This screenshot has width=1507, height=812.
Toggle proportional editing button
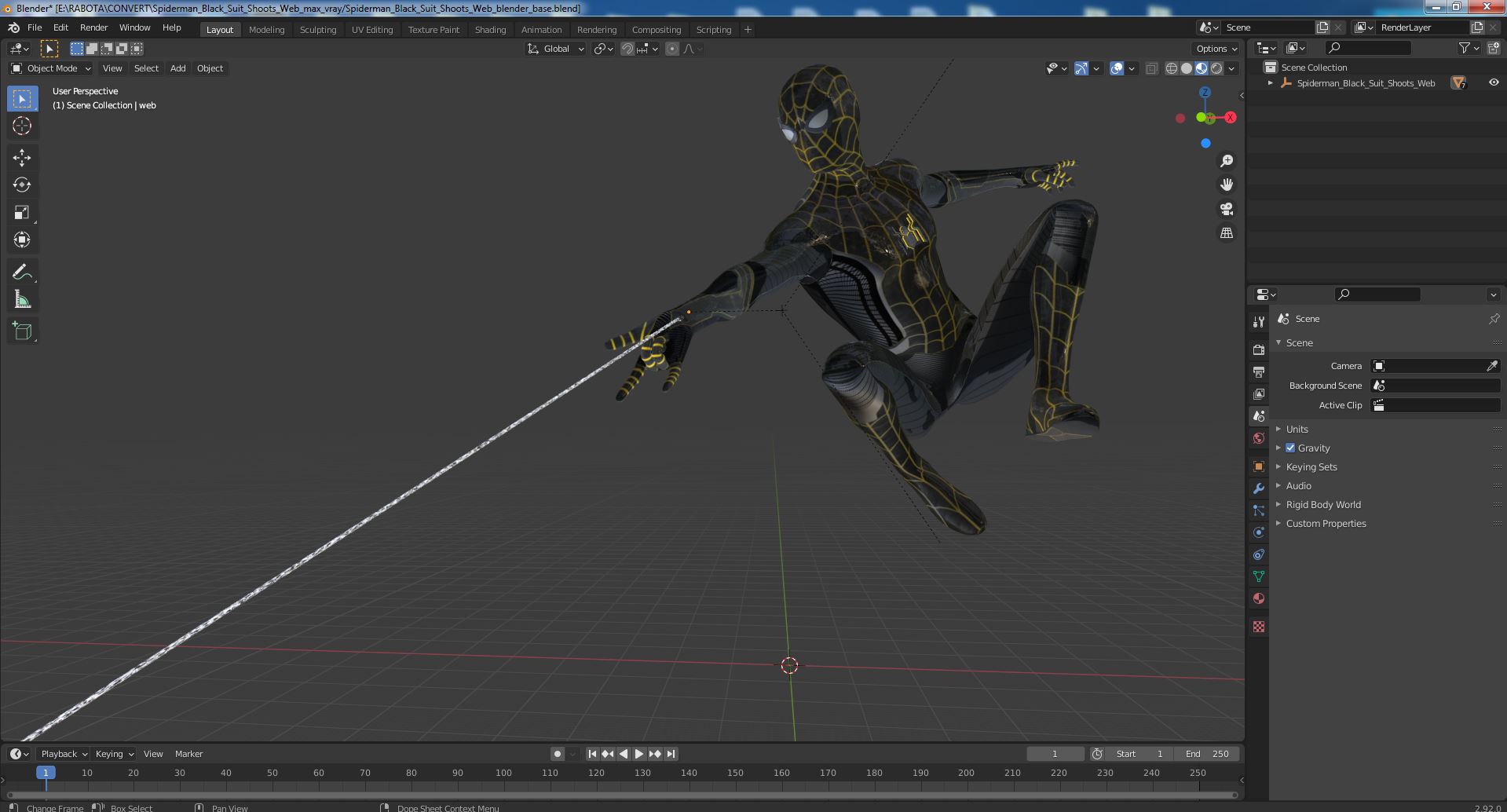[672, 49]
